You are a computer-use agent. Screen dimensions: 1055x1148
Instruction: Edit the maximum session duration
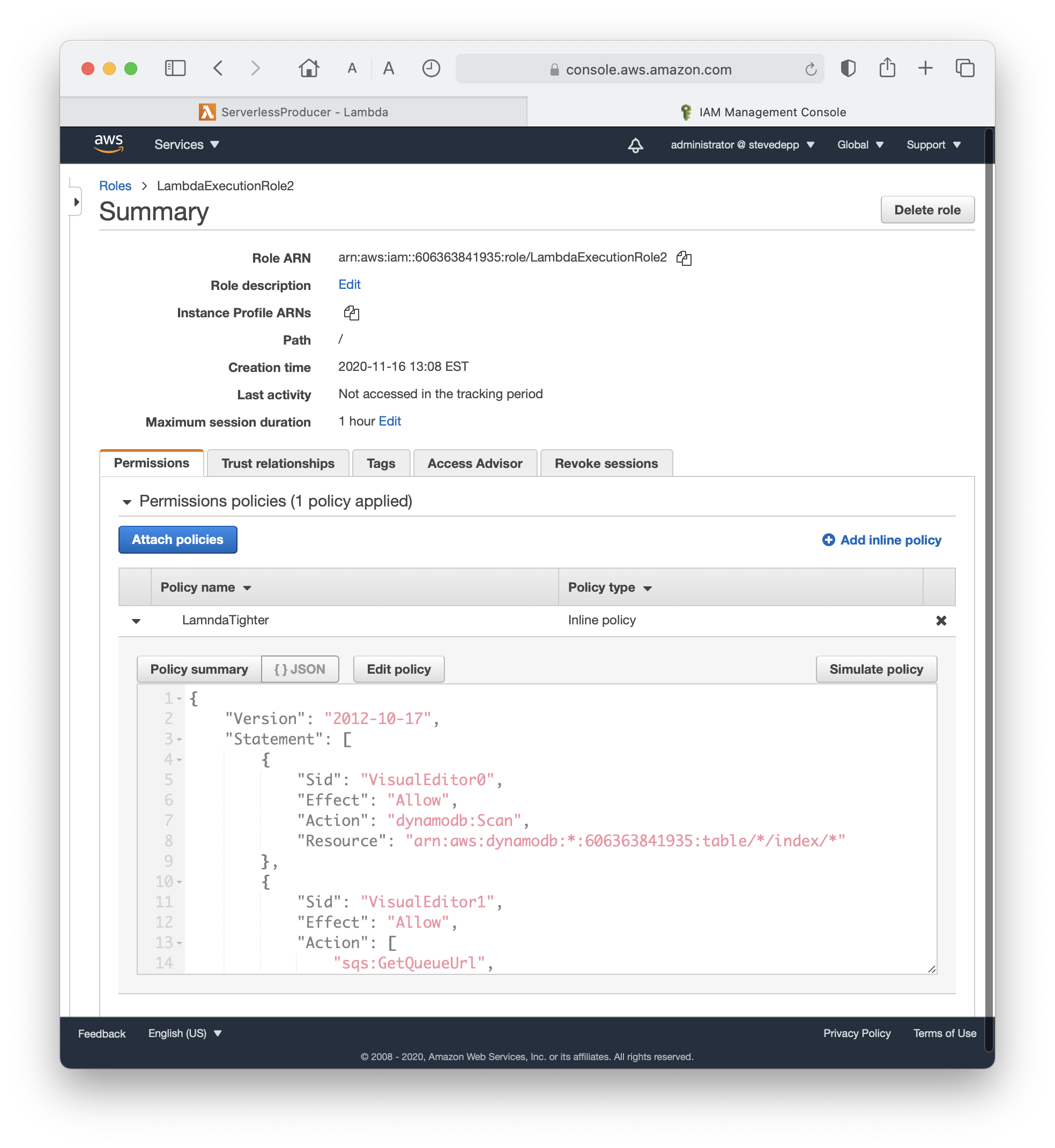390,421
